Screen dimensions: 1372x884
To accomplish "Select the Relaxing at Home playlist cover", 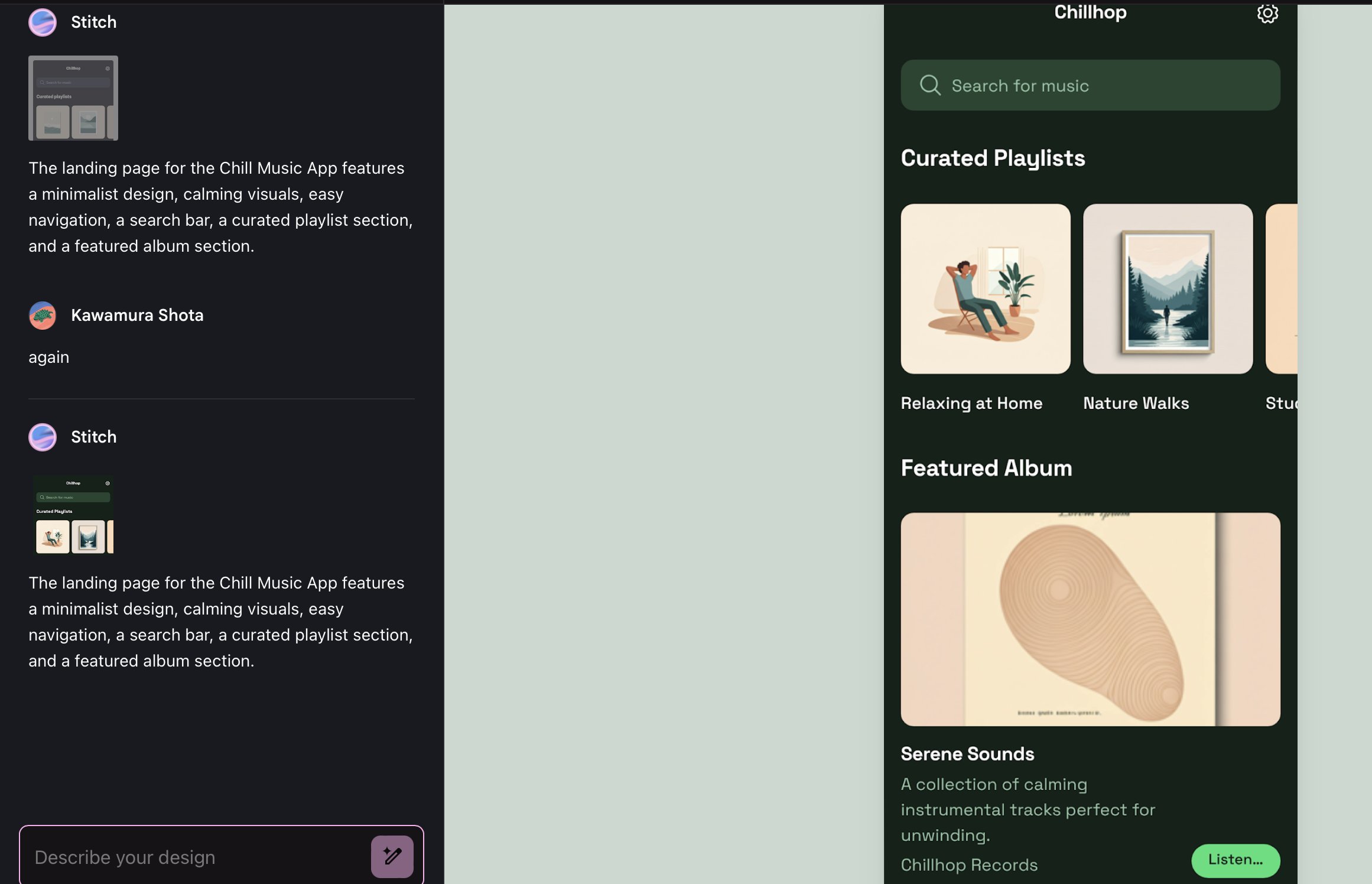I will 985,289.
